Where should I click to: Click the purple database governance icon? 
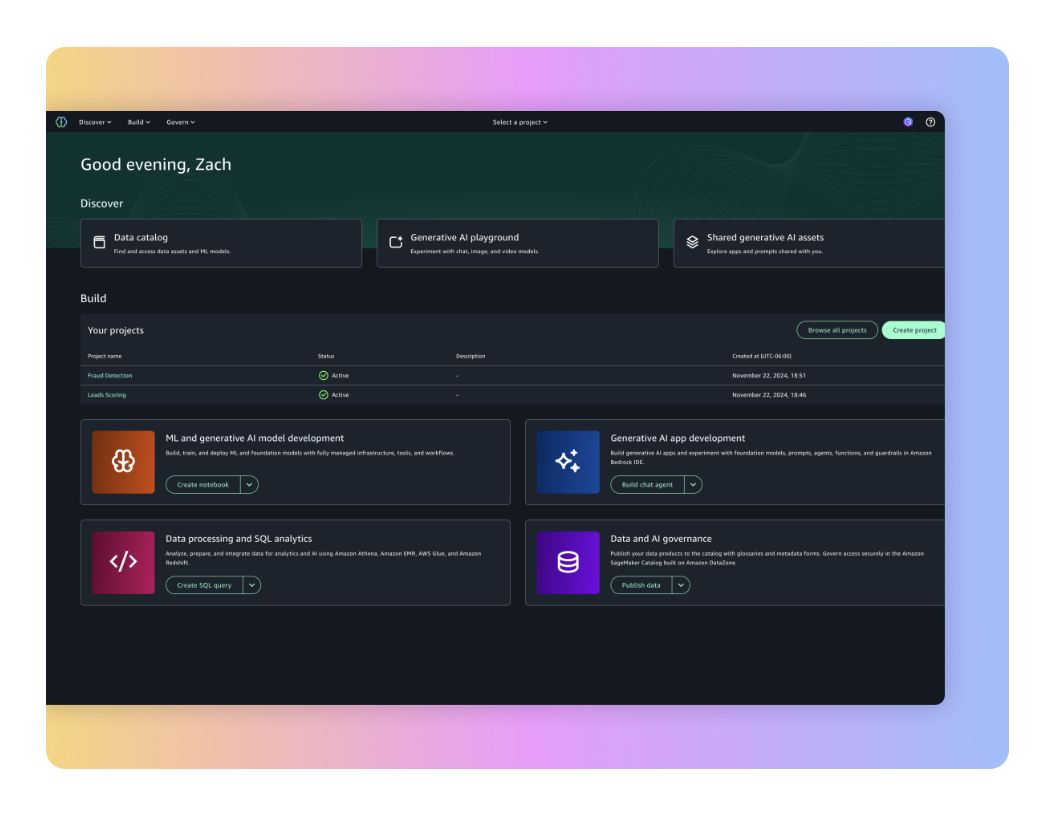[x=568, y=562]
